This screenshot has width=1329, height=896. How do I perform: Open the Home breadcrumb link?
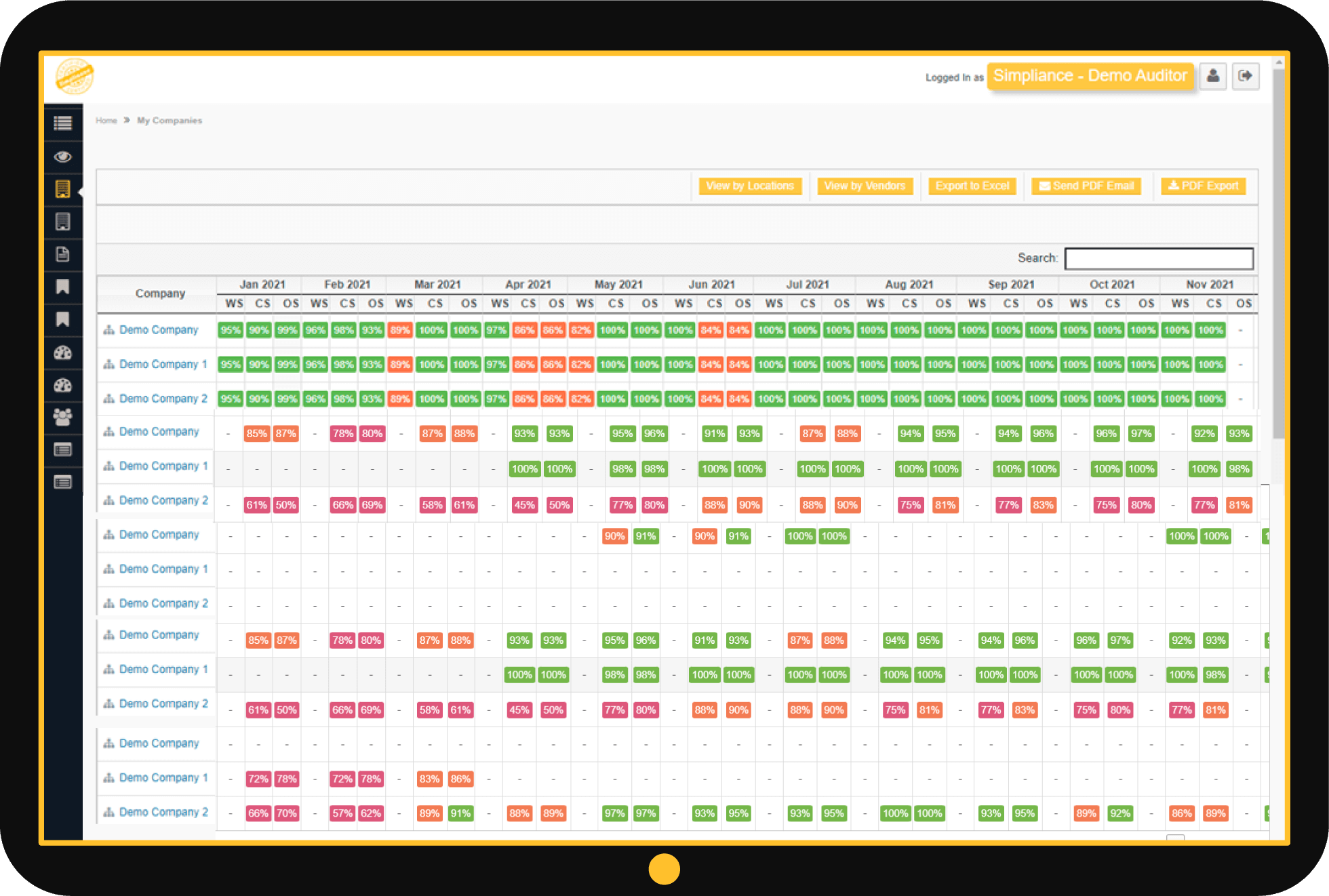(x=106, y=120)
